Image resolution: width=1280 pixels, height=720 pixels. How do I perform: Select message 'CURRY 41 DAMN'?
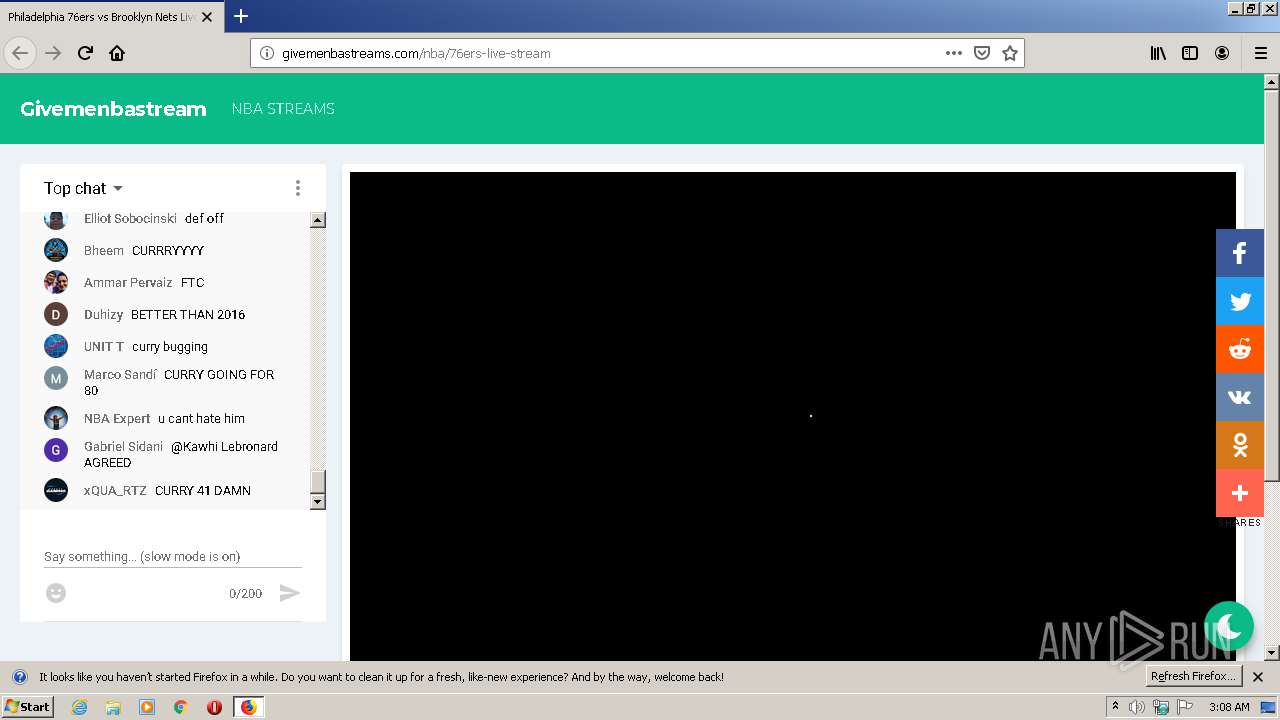tap(203, 490)
